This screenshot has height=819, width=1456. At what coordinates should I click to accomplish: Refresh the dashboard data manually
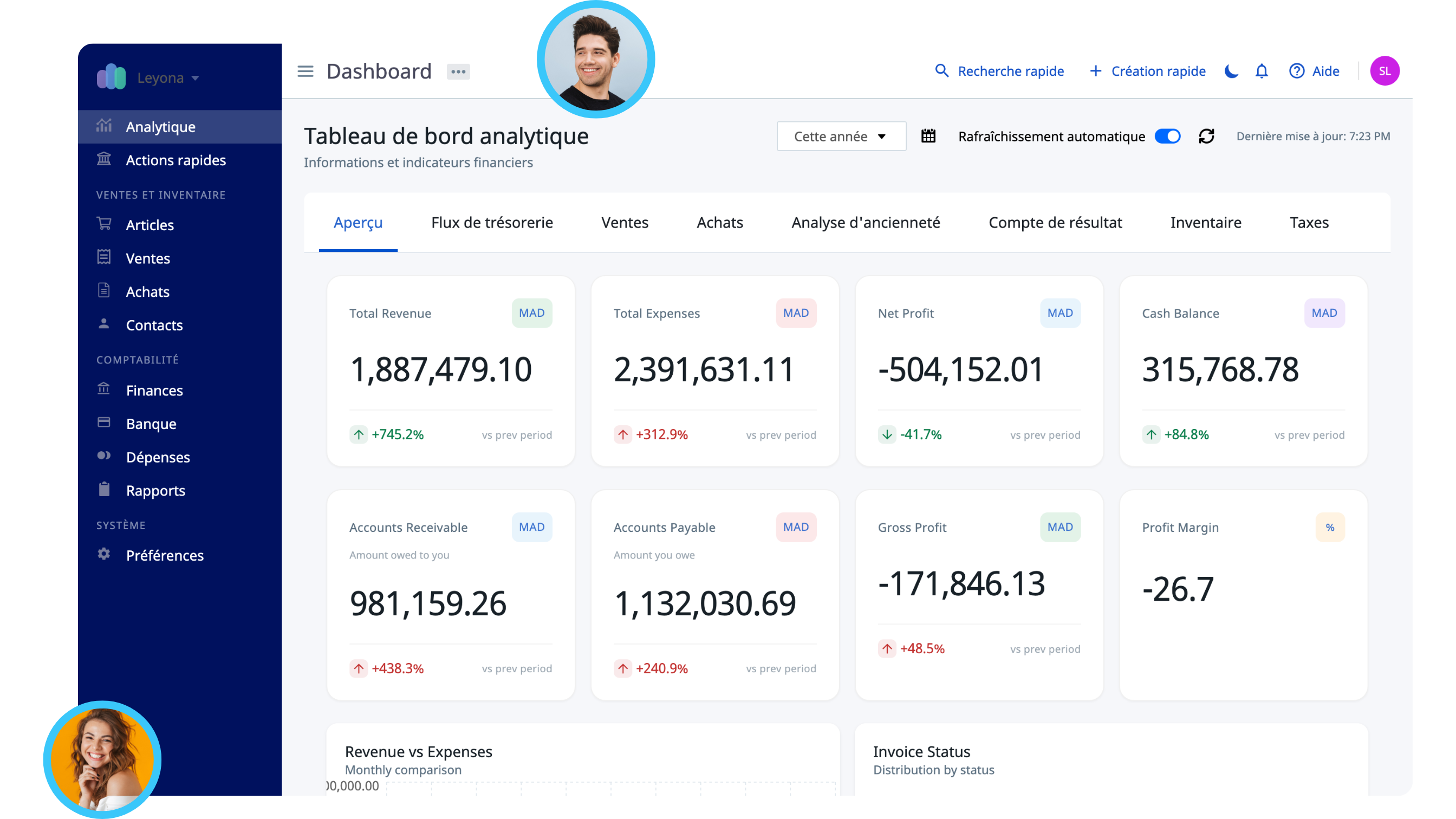1207,136
